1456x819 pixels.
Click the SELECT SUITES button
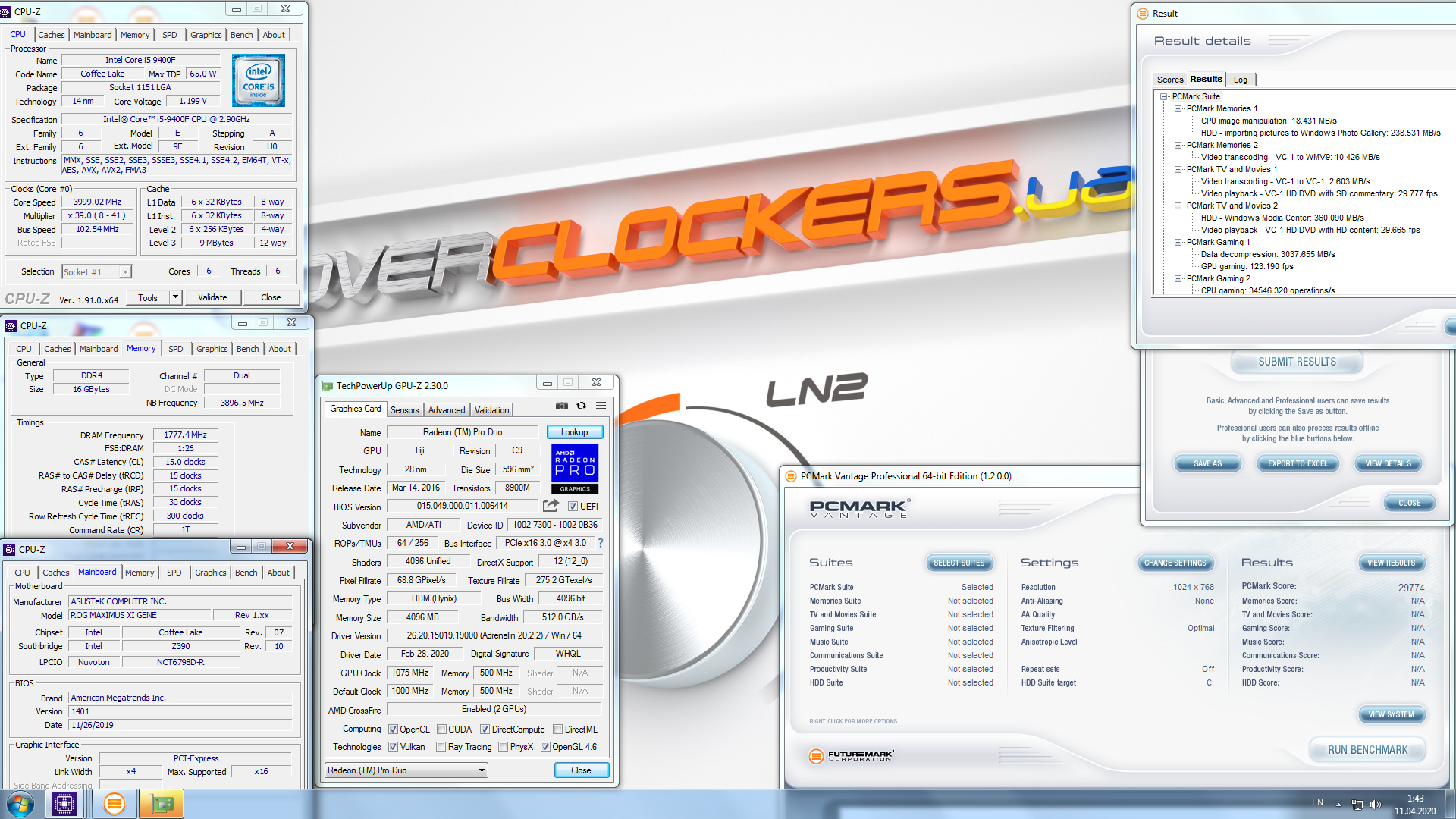tap(959, 563)
